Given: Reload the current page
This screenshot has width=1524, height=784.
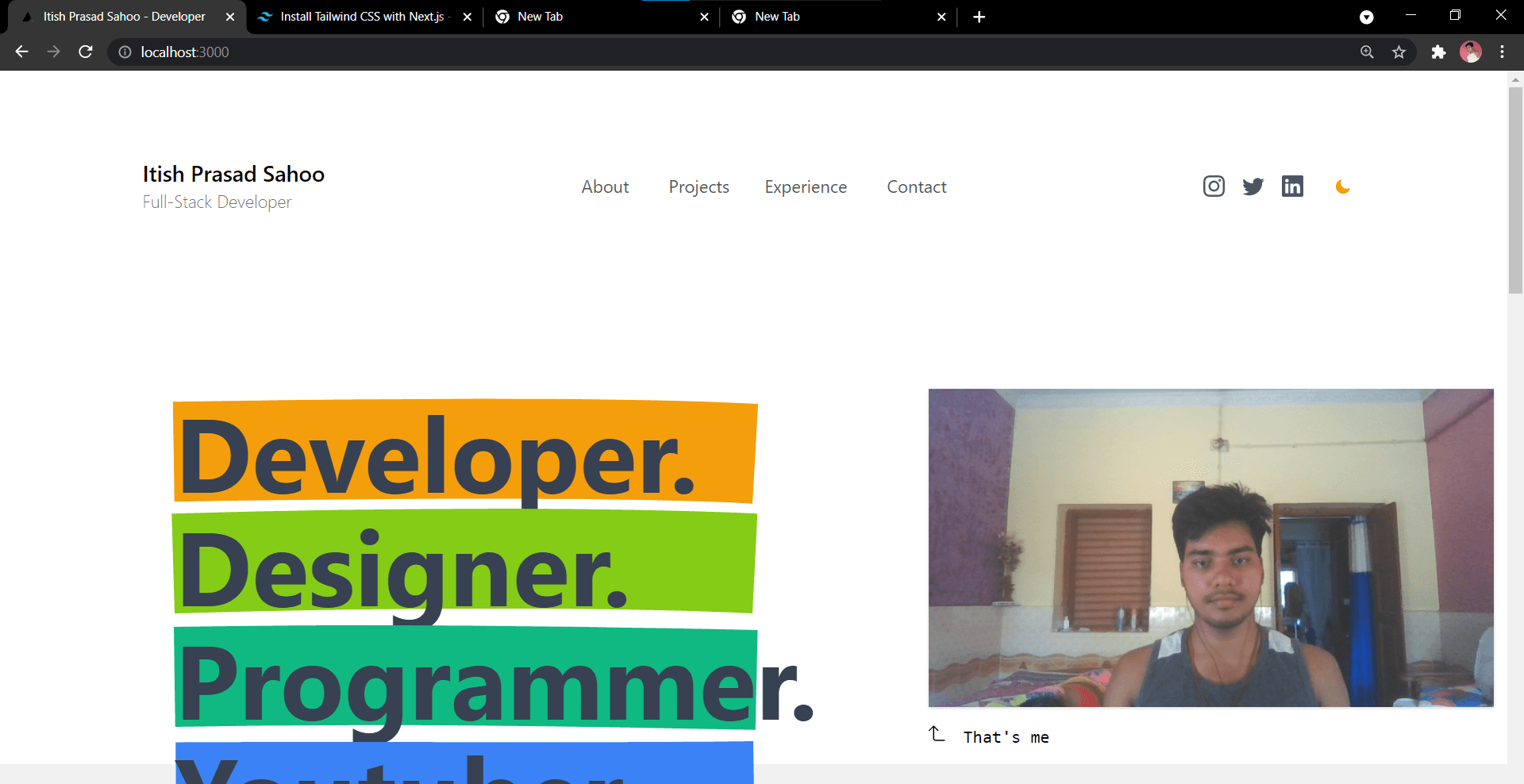Looking at the screenshot, I should click(x=86, y=52).
